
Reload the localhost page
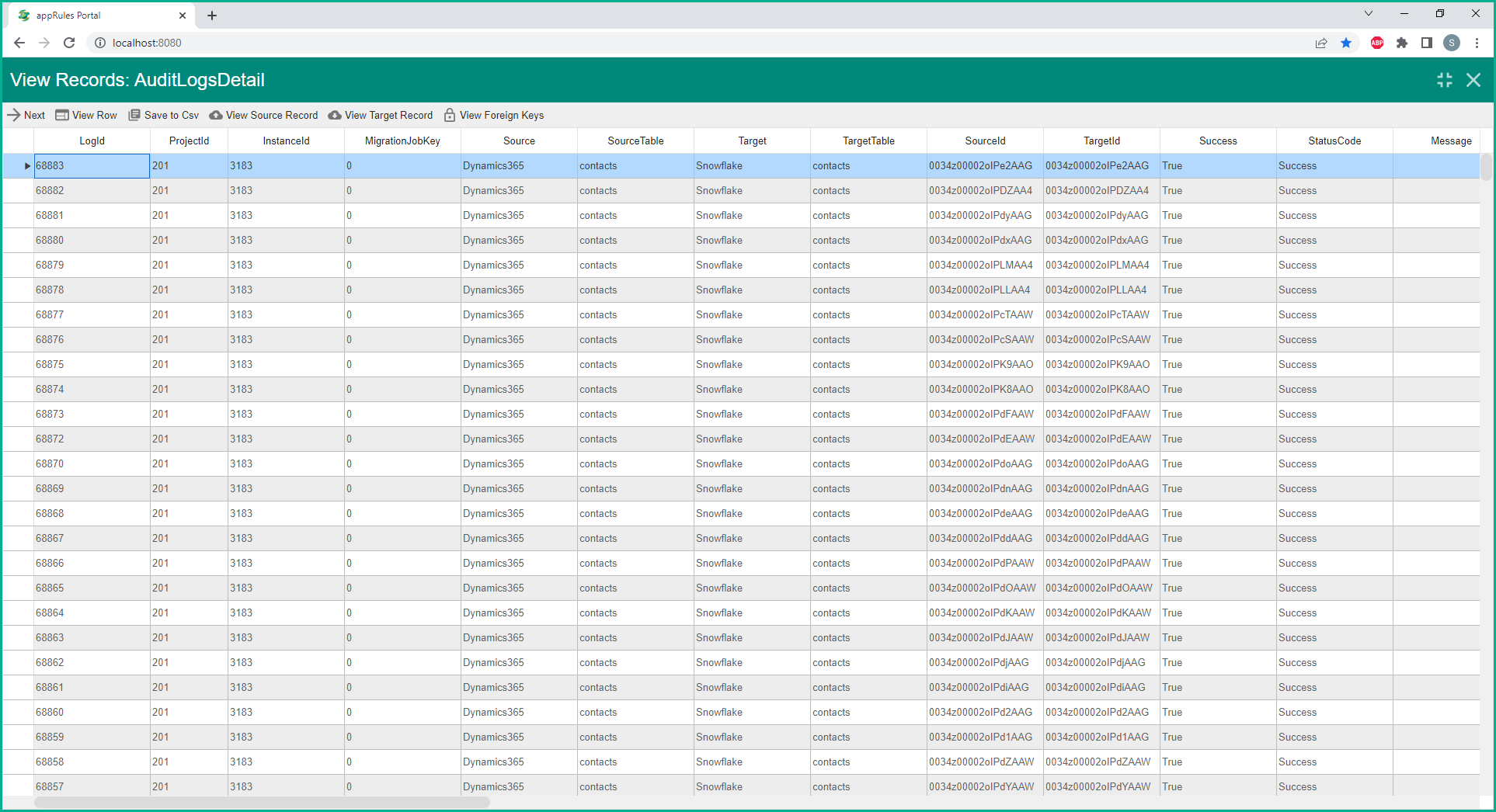point(69,43)
